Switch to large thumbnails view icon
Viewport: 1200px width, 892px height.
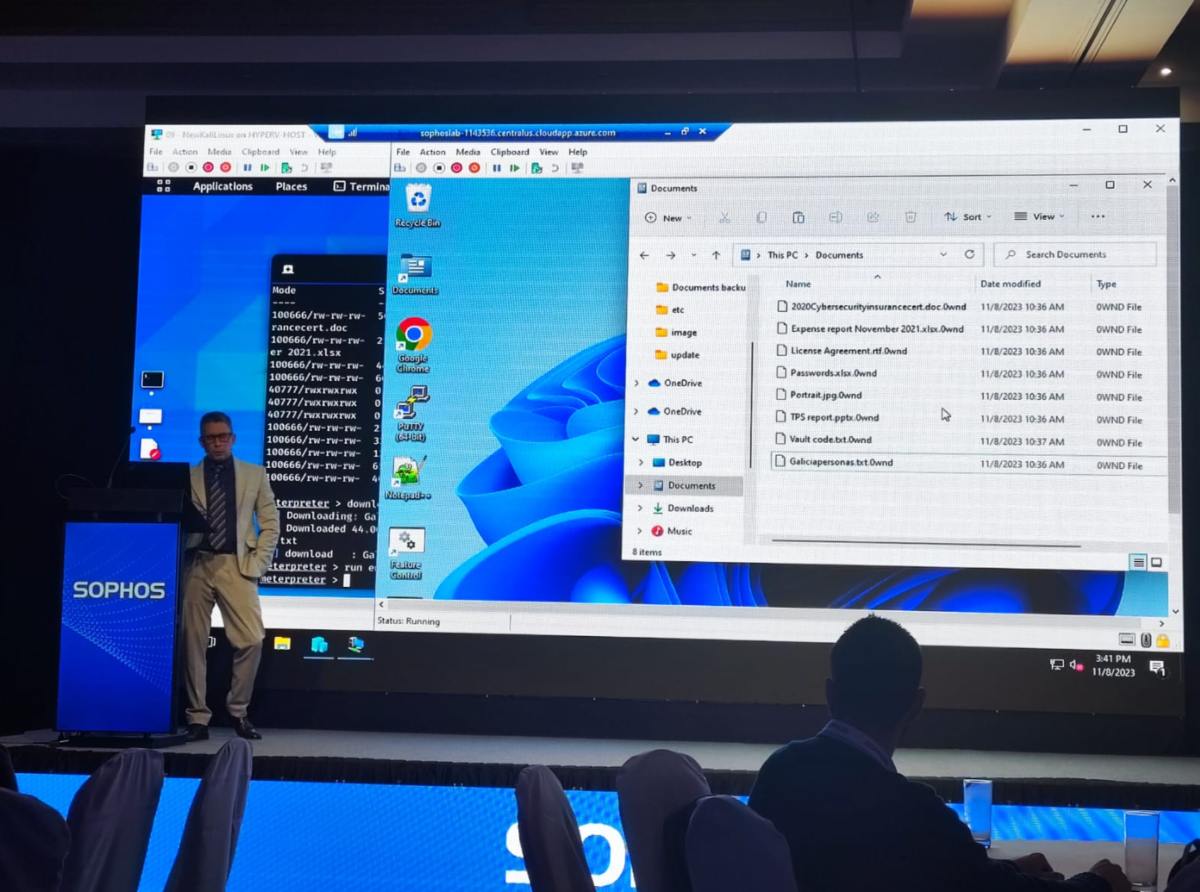coord(1156,562)
